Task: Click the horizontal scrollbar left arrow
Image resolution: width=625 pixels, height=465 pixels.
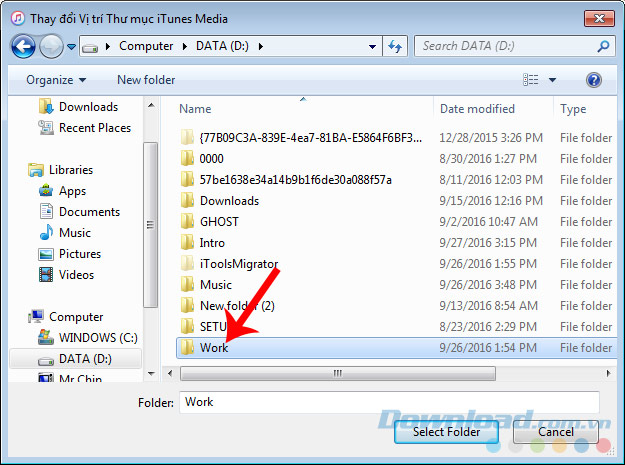Action: pos(170,374)
